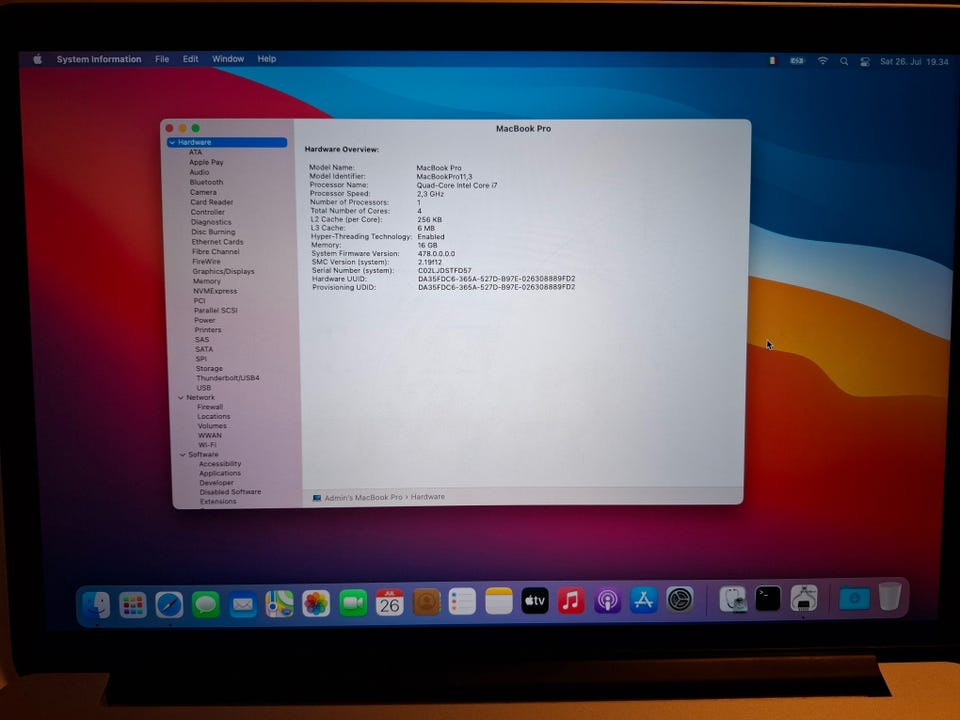960x720 pixels.
Task: Select Storage in the sidebar
Action: (209, 369)
